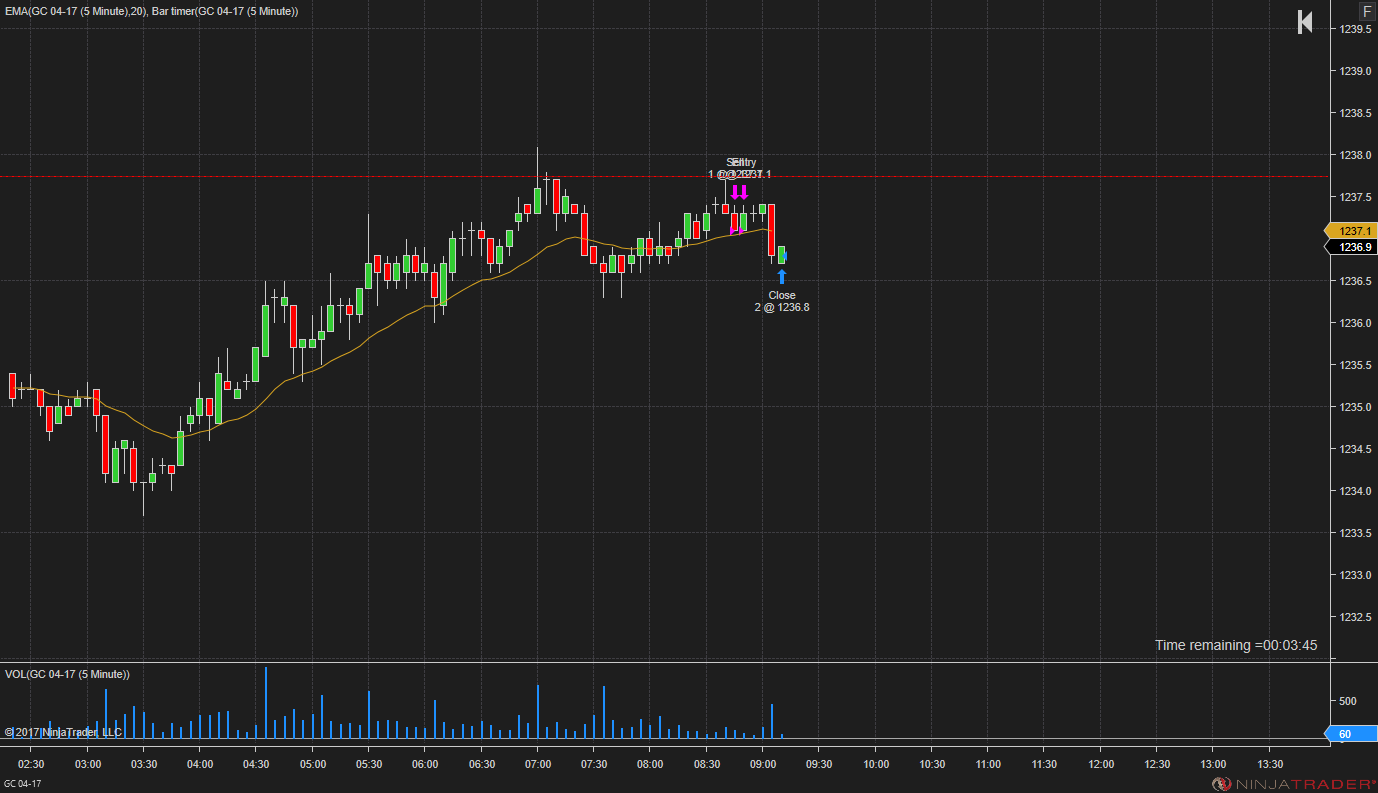This screenshot has height=793, width=1378.
Task: Select the leftmost magenta sell-entry down arrow
Action: coord(735,192)
